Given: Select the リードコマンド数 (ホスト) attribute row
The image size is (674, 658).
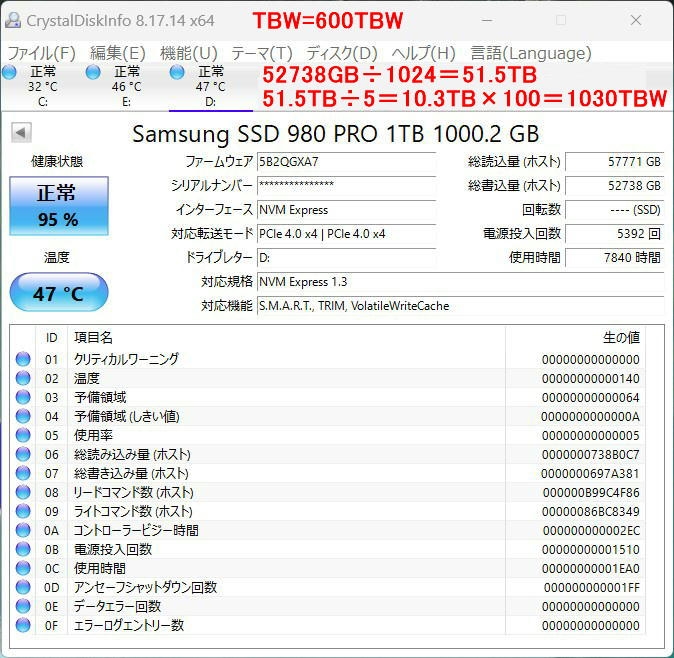Looking at the screenshot, I should (x=328, y=492).
